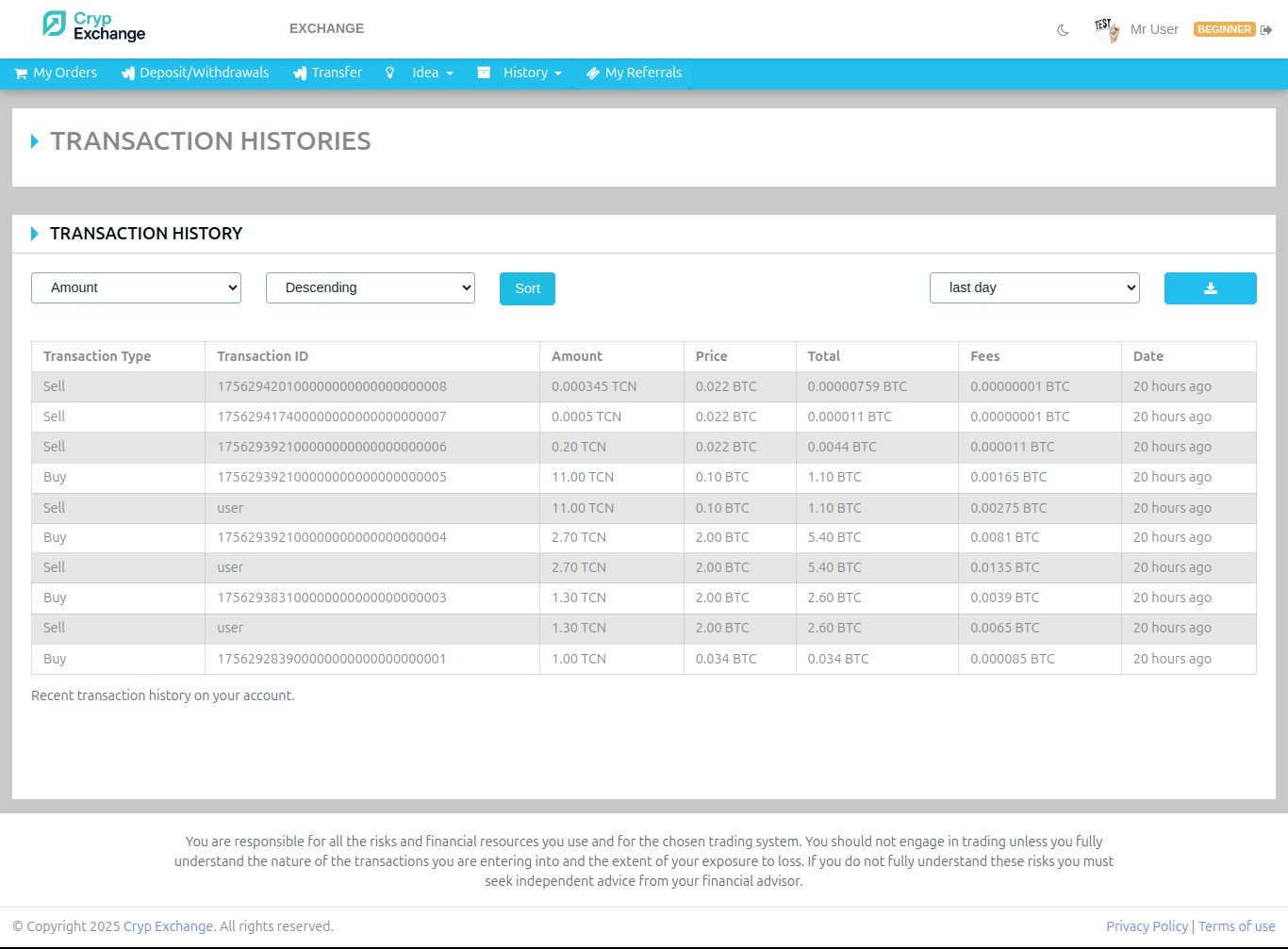Screen dimensions: 1288x949
Task: Expand the Idea menu
Action: (x=432, y=73)
